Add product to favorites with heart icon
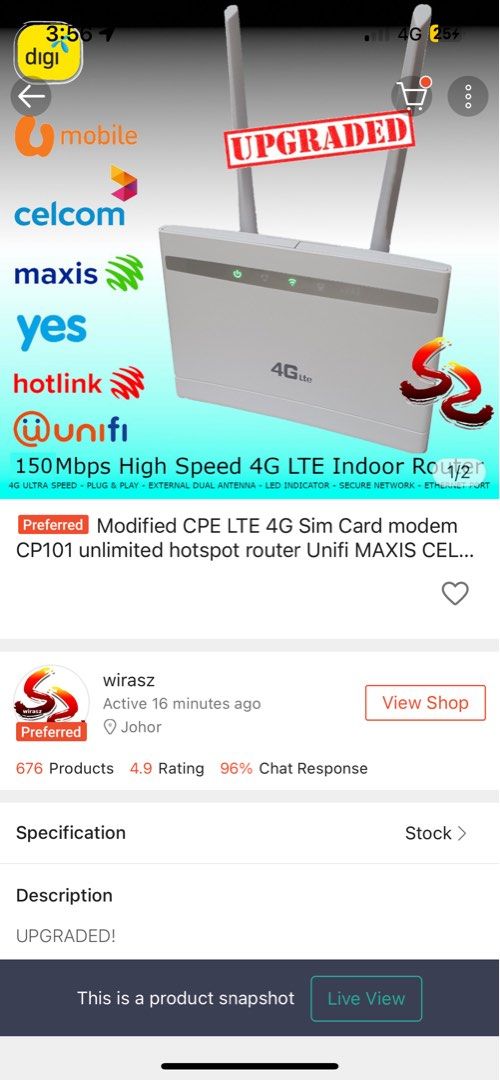Screen dimensions: 500x1080 click(455, 593)
